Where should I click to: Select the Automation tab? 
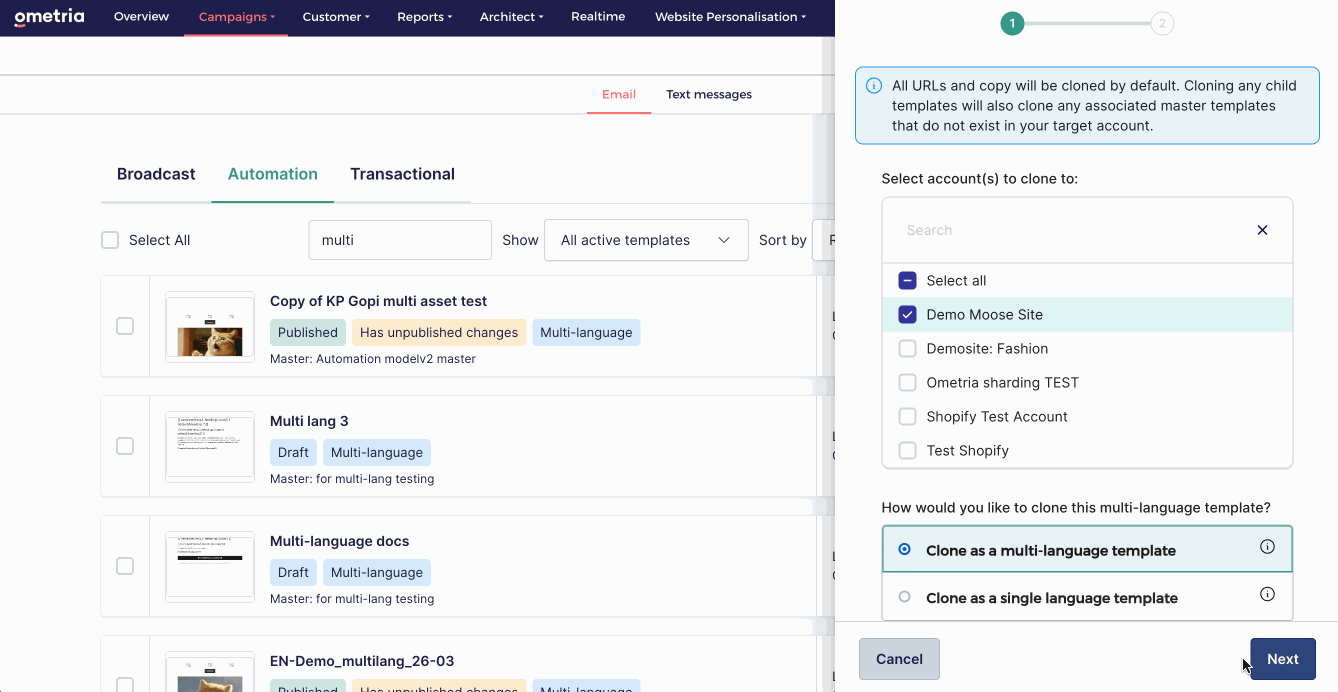pos(273,174)
